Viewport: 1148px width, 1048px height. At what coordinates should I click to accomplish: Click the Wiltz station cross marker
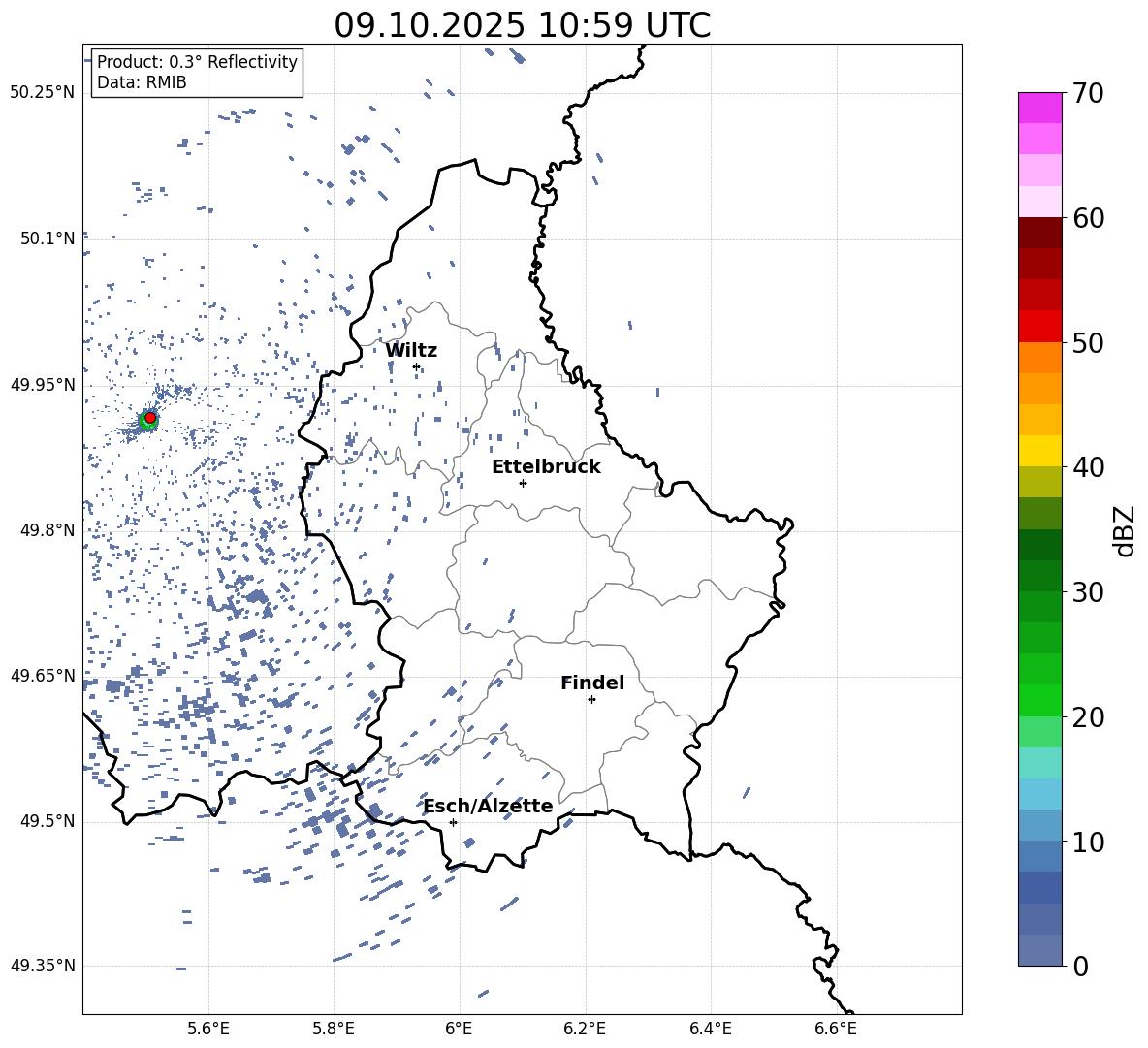click(x=417, y=366)
